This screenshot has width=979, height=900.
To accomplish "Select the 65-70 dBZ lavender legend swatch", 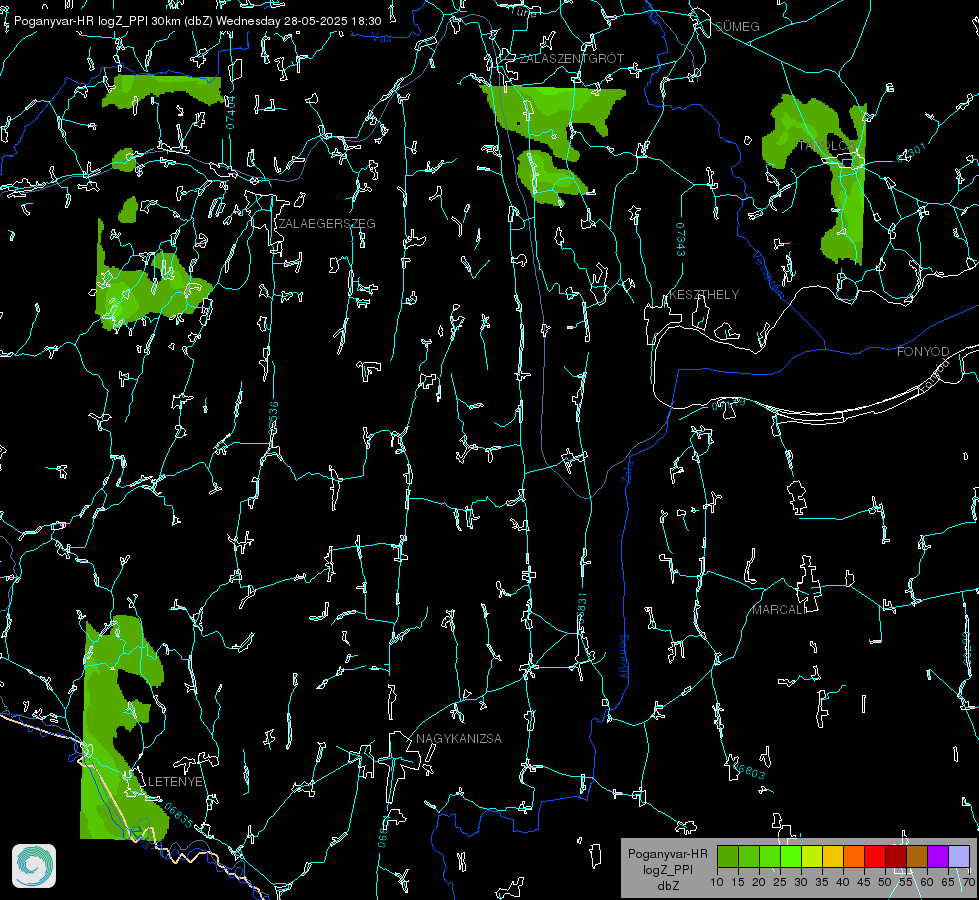I will tap(958, 857).
